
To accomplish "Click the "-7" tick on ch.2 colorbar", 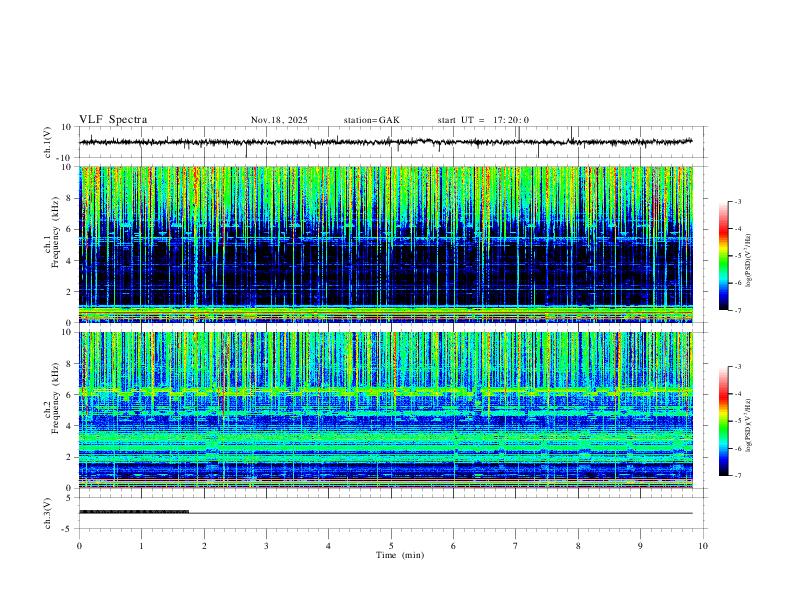I will pyautogui.click(x=737, y=476).
